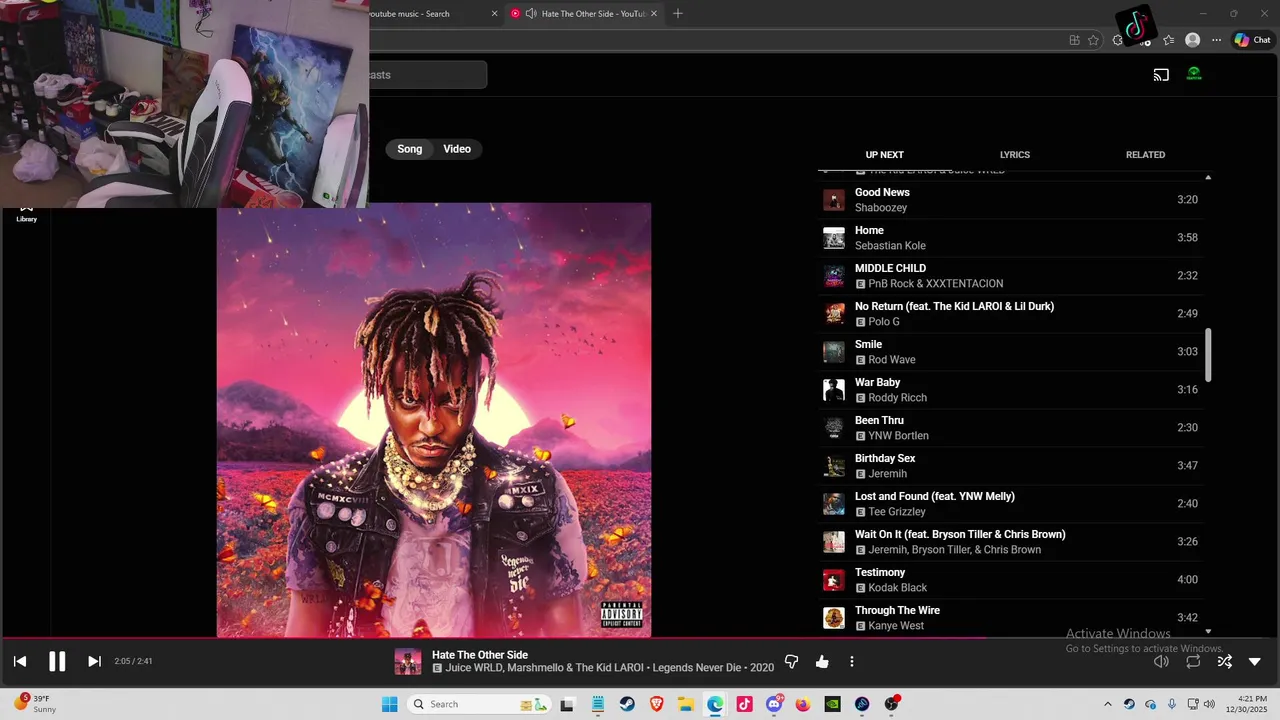The height and width of the screenshot is (720, 1280).
Task: Dislike Hate The Other Side
Action: click(x=791, y=662)
